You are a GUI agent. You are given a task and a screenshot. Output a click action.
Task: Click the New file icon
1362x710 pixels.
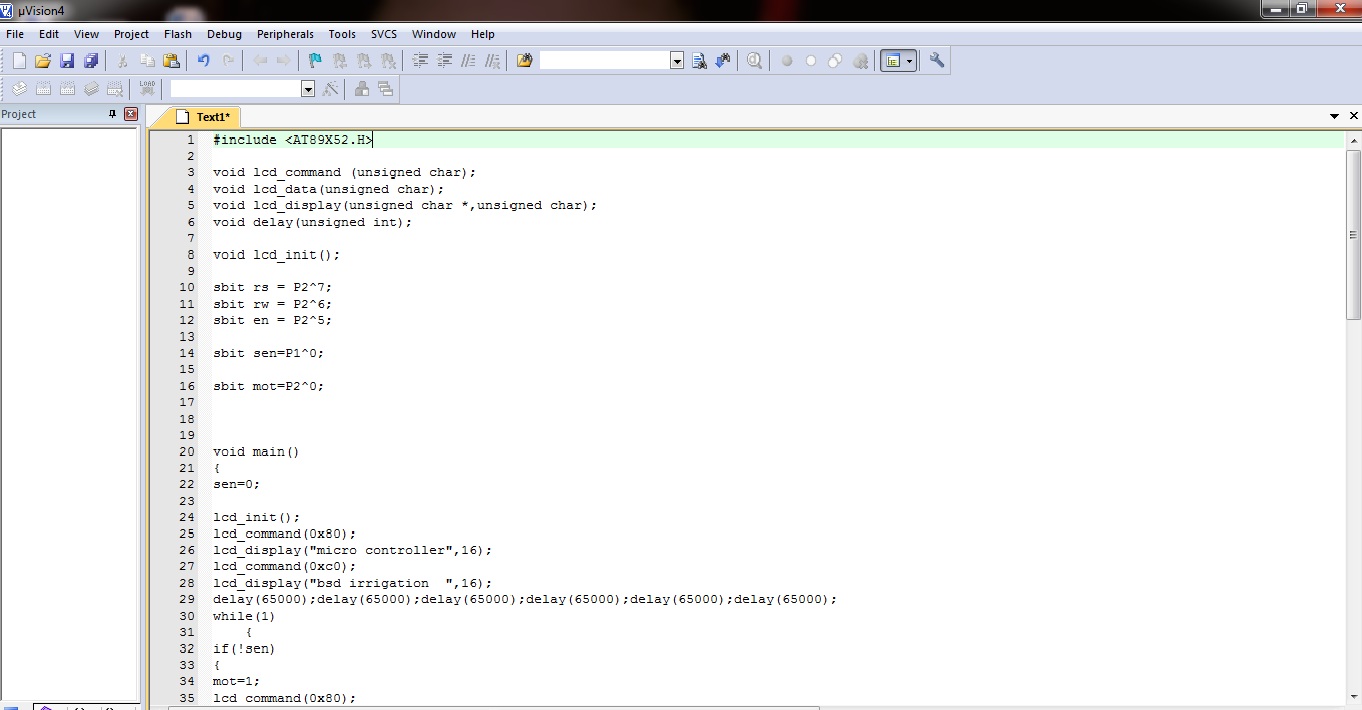(19, 61)
